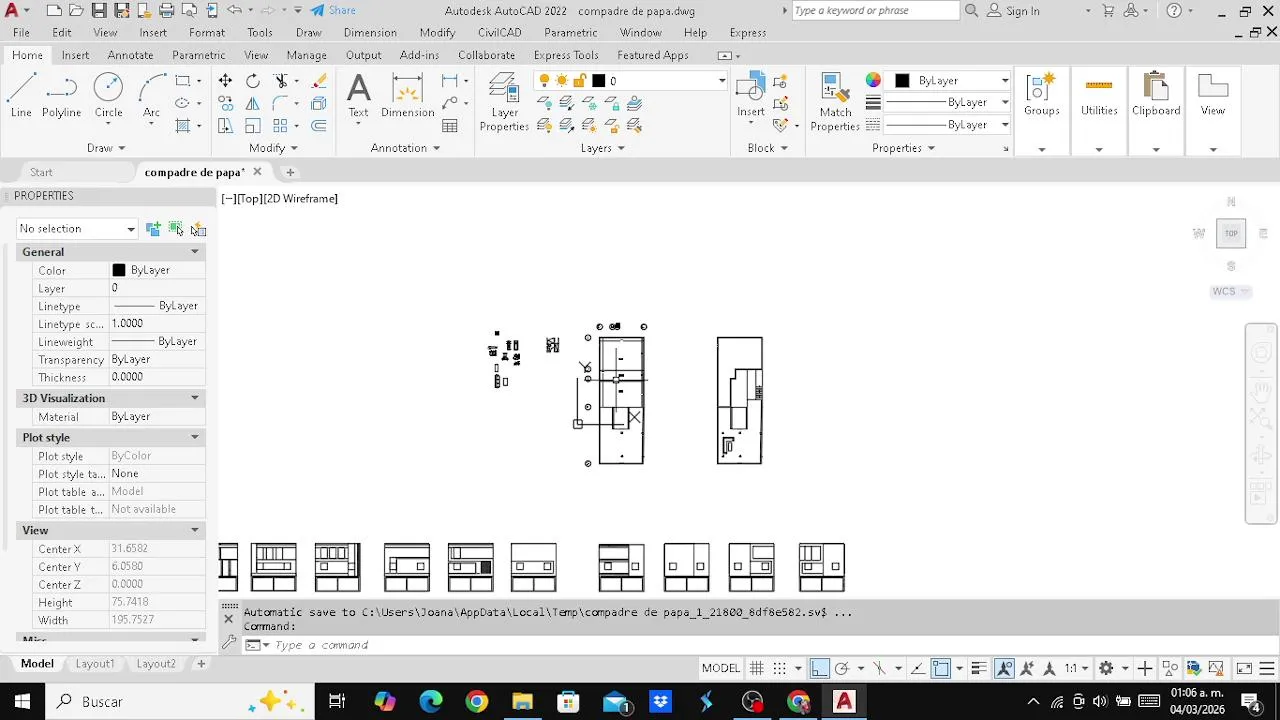The image size is (1280, 720).
Task: Click Quick Select icon in Properties palette
Action: pyautogui.click(x=198, y=229)
